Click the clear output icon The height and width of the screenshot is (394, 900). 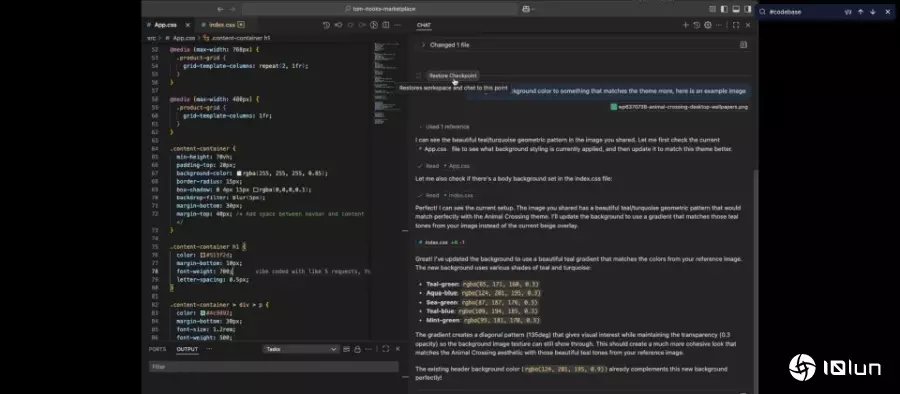(346, 349)
